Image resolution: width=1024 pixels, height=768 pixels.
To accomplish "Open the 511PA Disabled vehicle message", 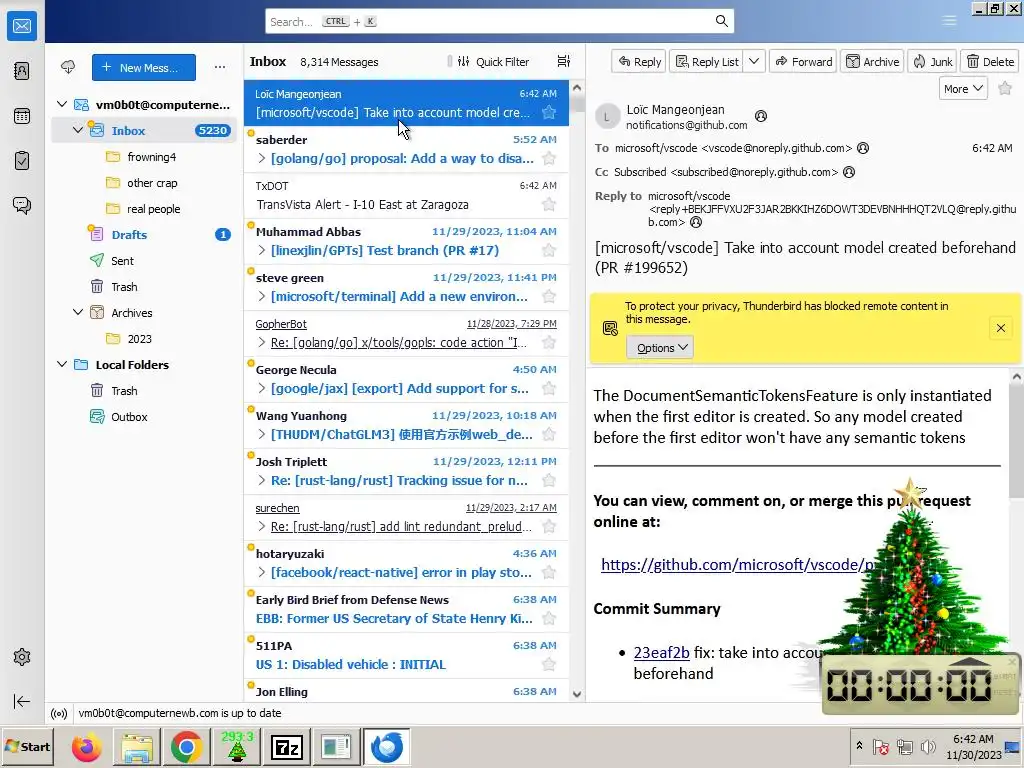I will click(406, 656).
